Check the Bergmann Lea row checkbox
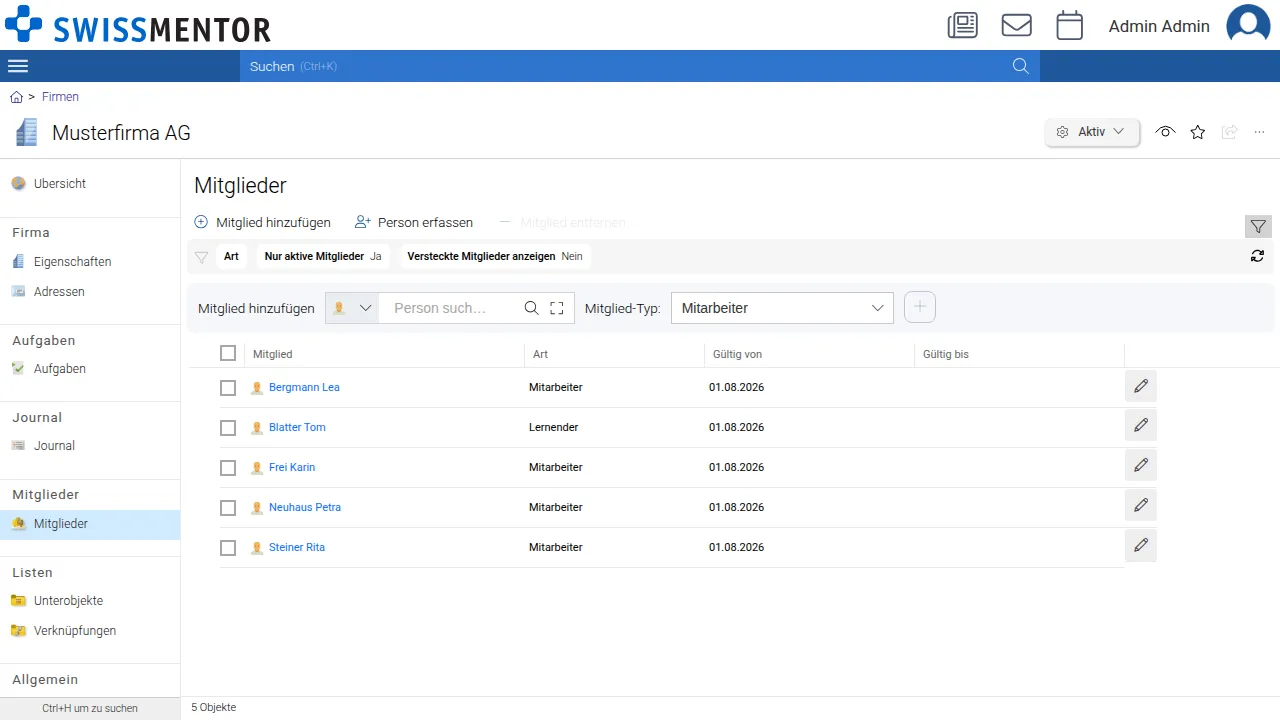The height and width of the screenshot is (720, 1280). (x=228, y=388)
